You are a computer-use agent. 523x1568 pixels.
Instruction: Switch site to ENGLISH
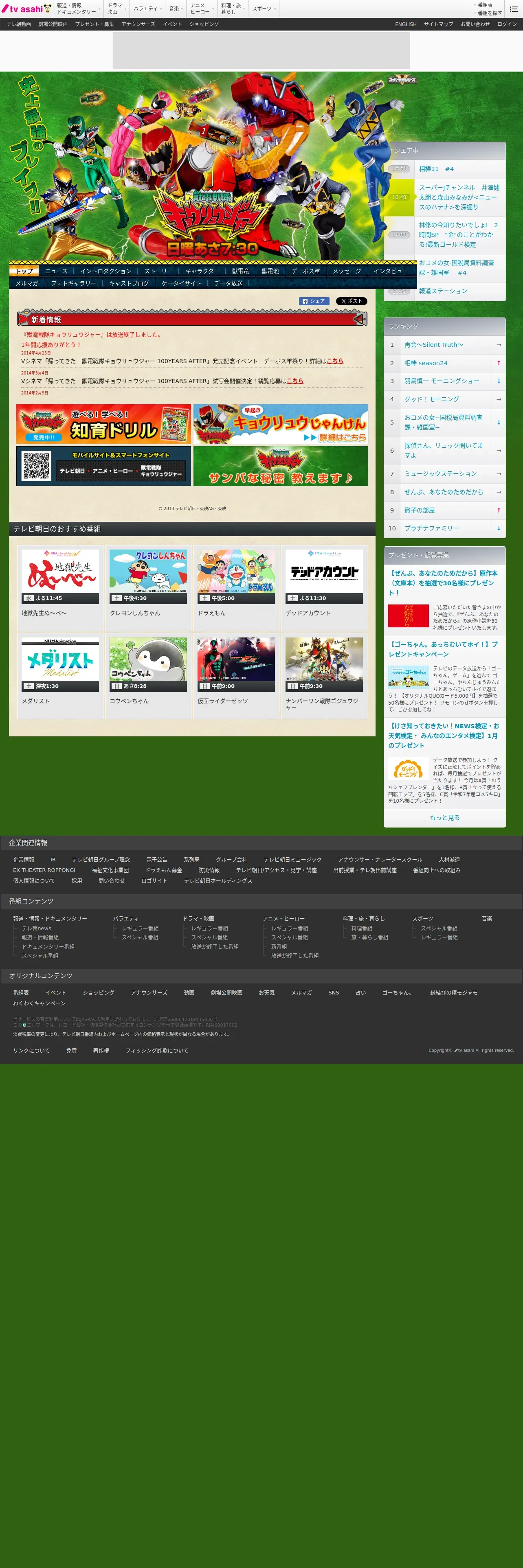tap(406, 24)
